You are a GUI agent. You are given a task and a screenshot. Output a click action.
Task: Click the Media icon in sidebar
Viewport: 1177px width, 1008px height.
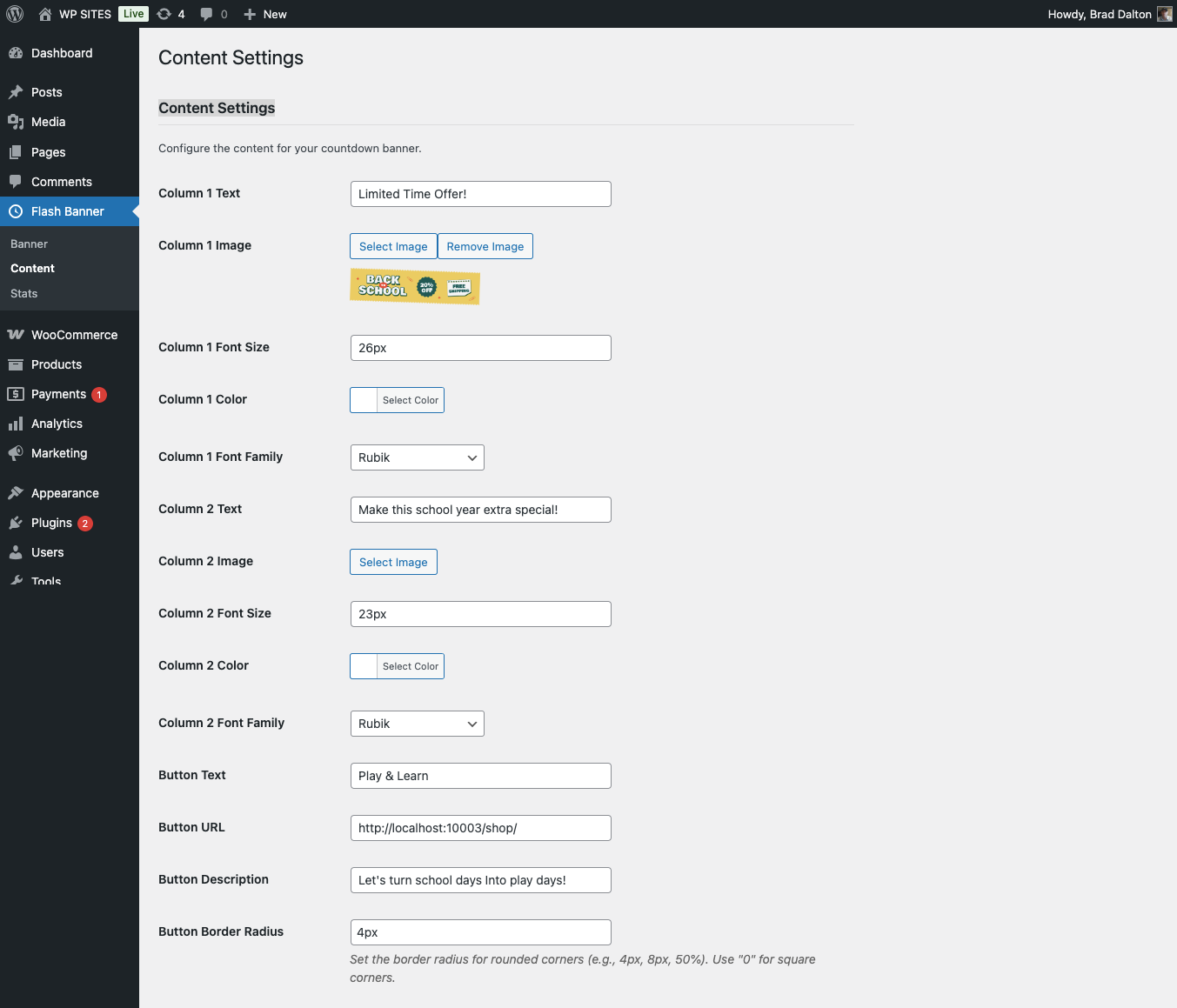click(x=16, y=122)
